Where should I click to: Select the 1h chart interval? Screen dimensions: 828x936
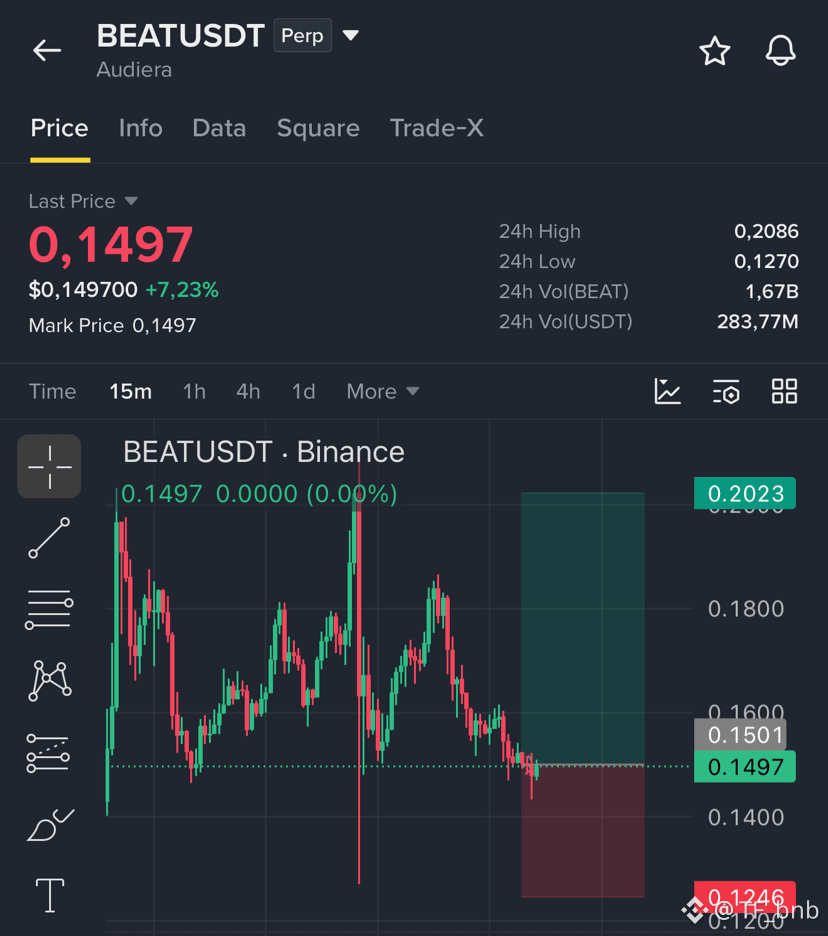tap(194, 392)
